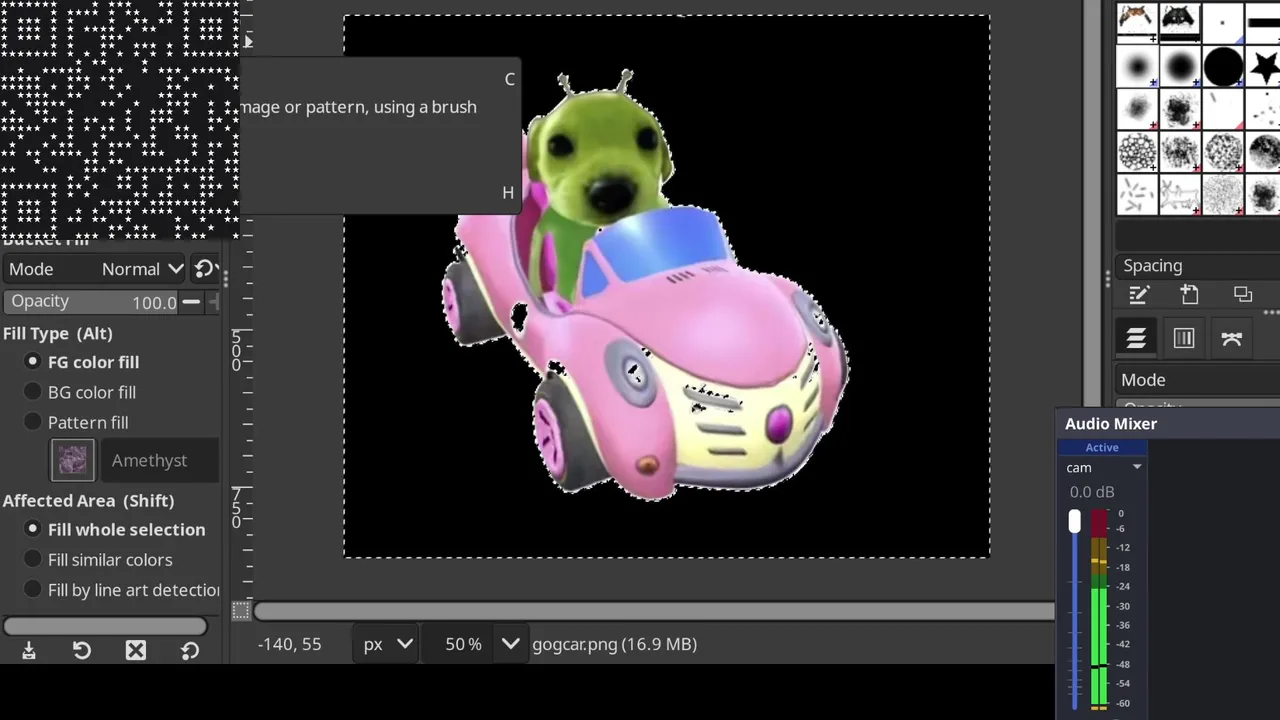This screenshot has width=1280, height=720.
Task: Open the brush editor icon
Action: 1138,295
